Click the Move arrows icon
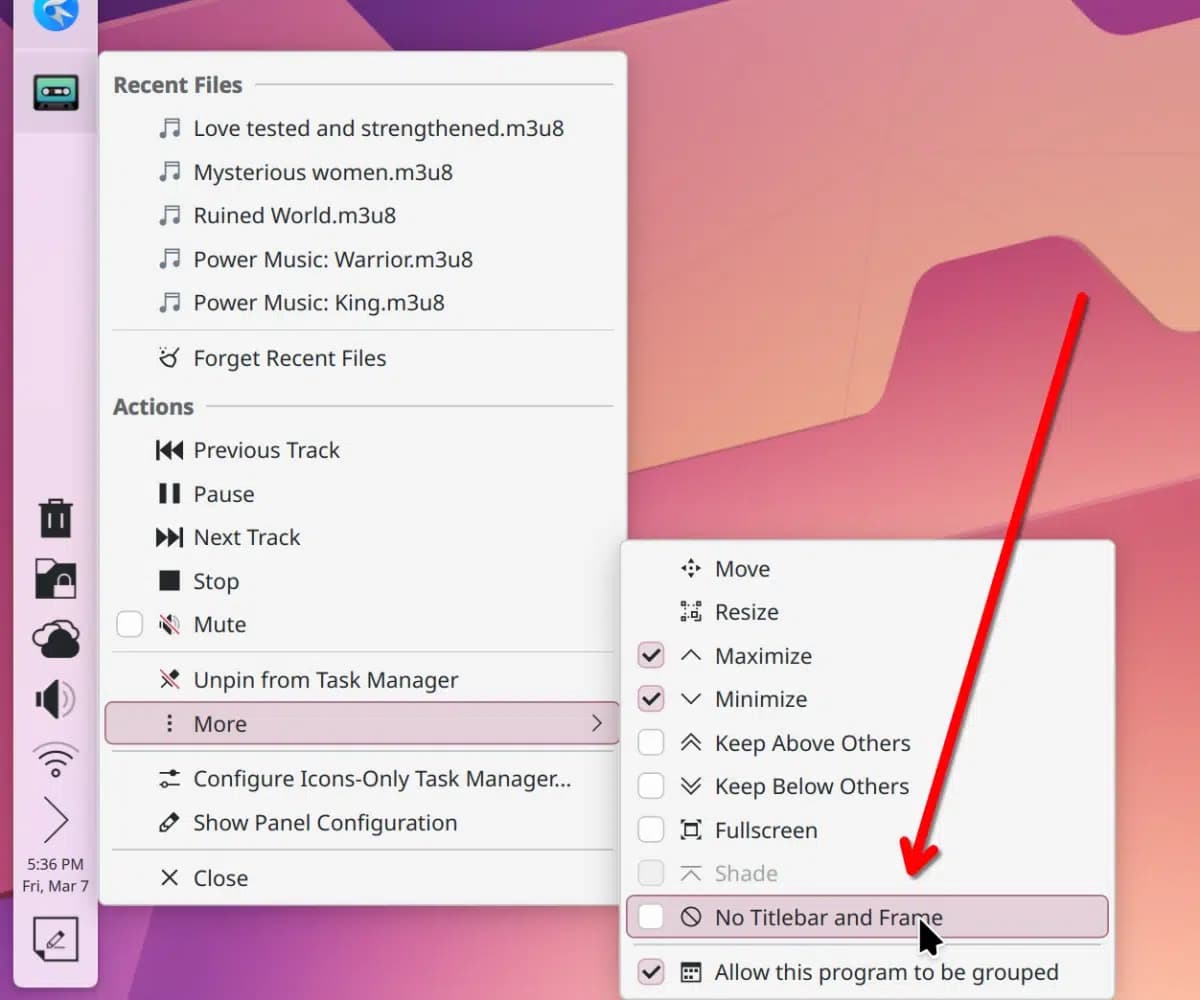 coord(691,569)
